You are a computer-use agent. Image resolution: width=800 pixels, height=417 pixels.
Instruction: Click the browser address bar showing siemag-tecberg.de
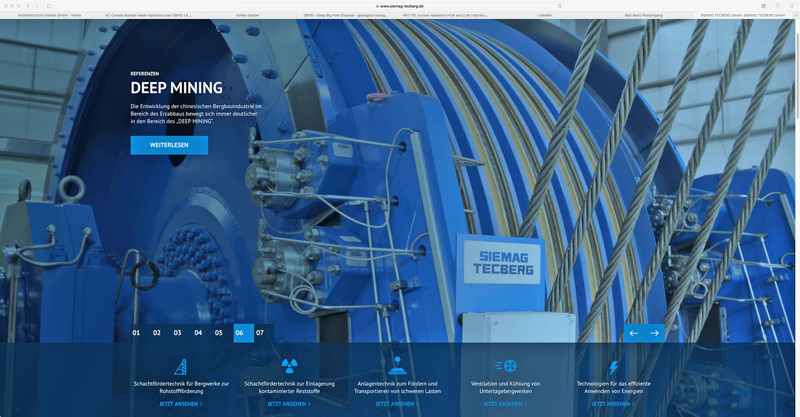pos(400,5)
